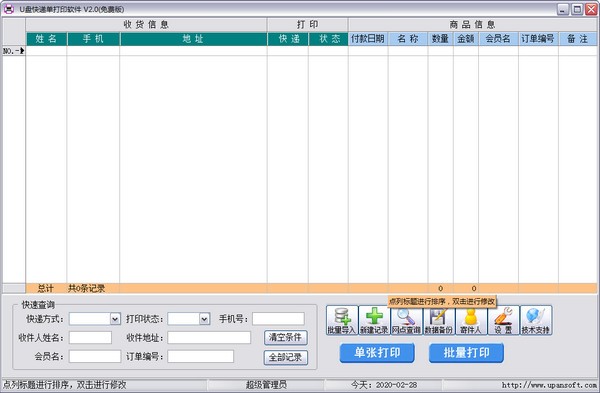This screenshot has height=393, width=600.
Task: Click the 清空条件 button
Action: [x=285, y=338]
